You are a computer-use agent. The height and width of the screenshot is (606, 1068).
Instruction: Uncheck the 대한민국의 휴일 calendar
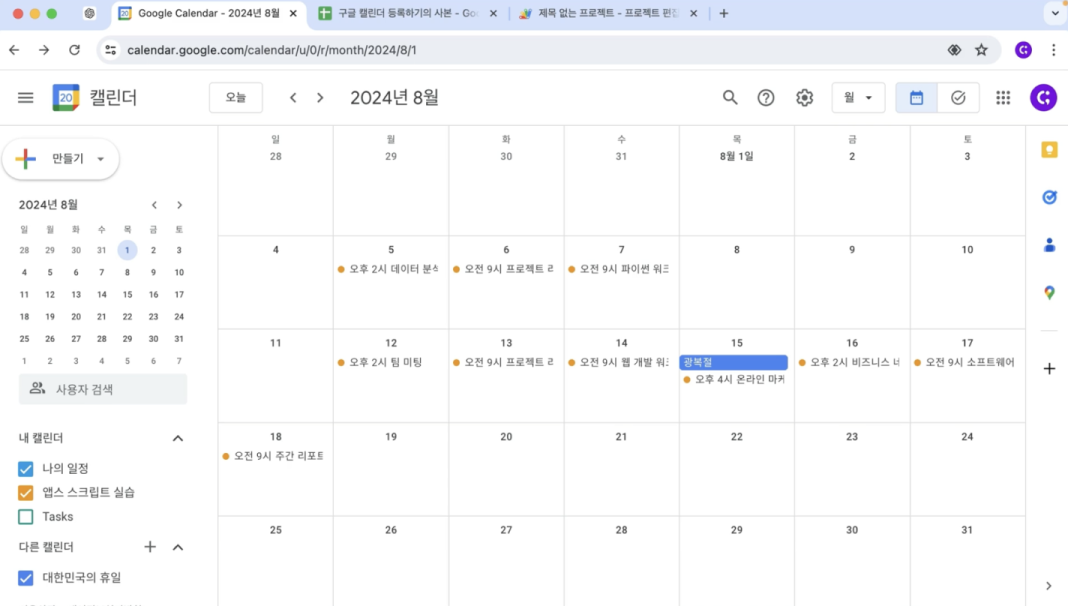pos(25,577)
